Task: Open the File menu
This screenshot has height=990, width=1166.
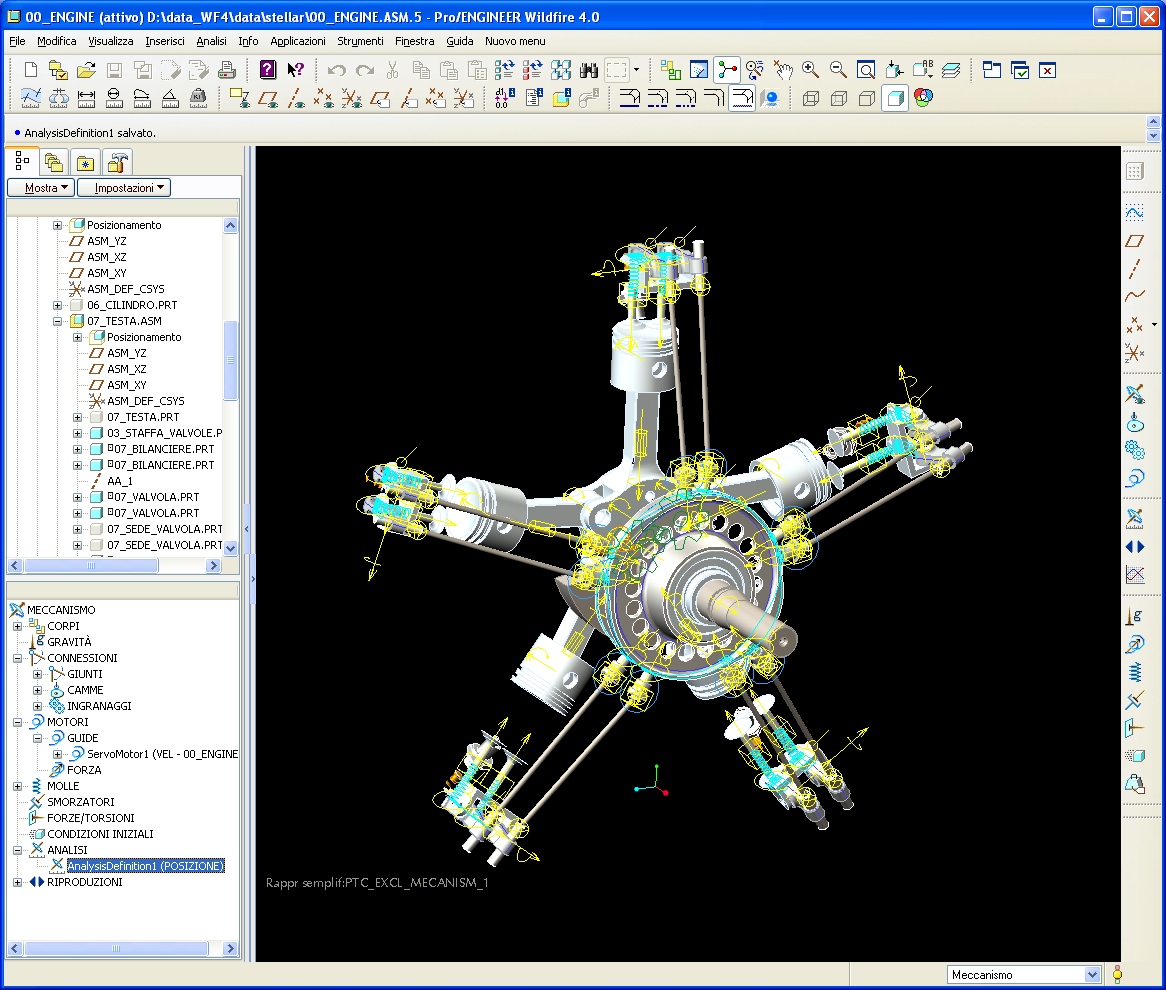Action: coord(17,41)
